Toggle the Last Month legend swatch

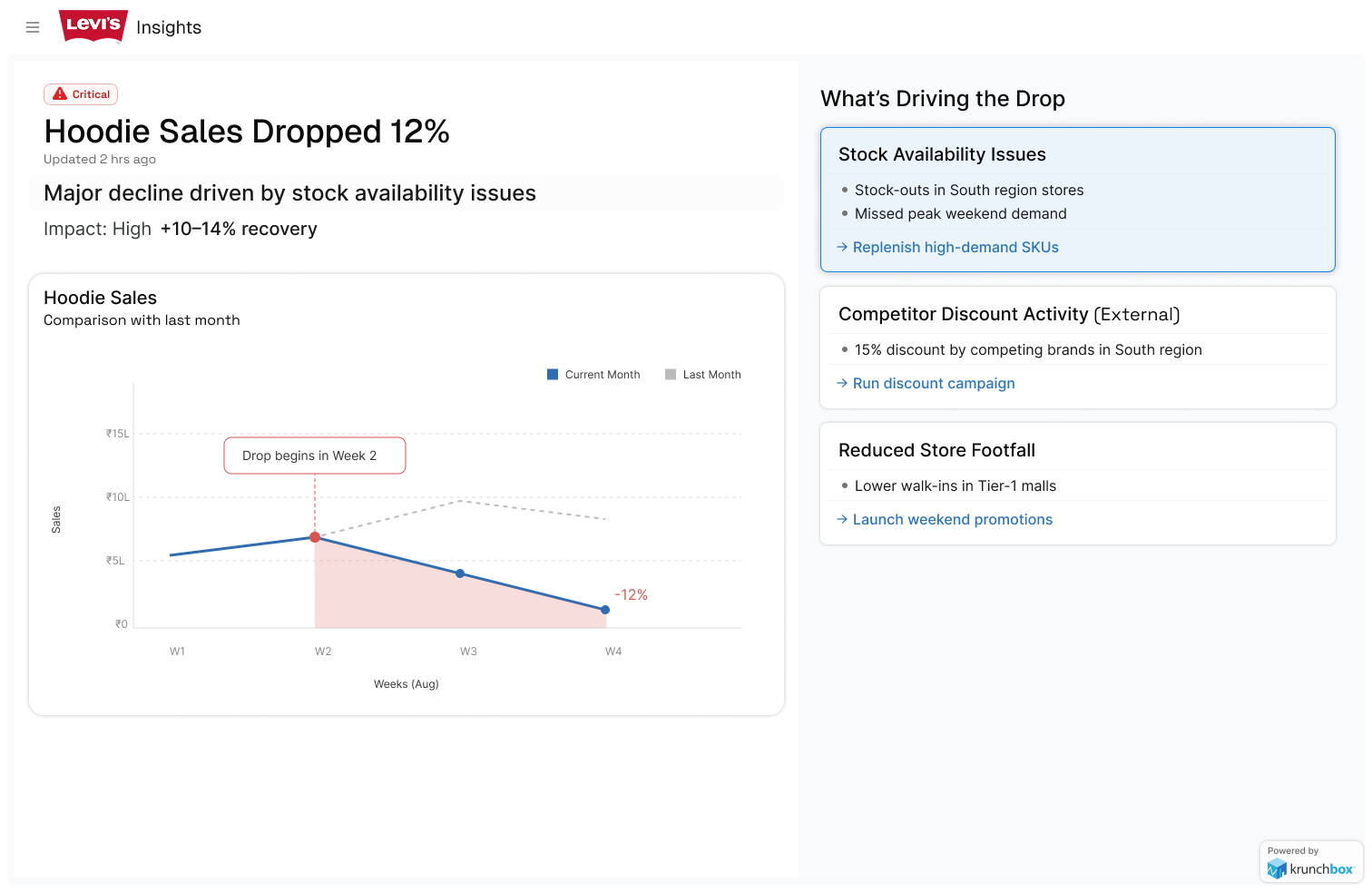click(671, 374)
